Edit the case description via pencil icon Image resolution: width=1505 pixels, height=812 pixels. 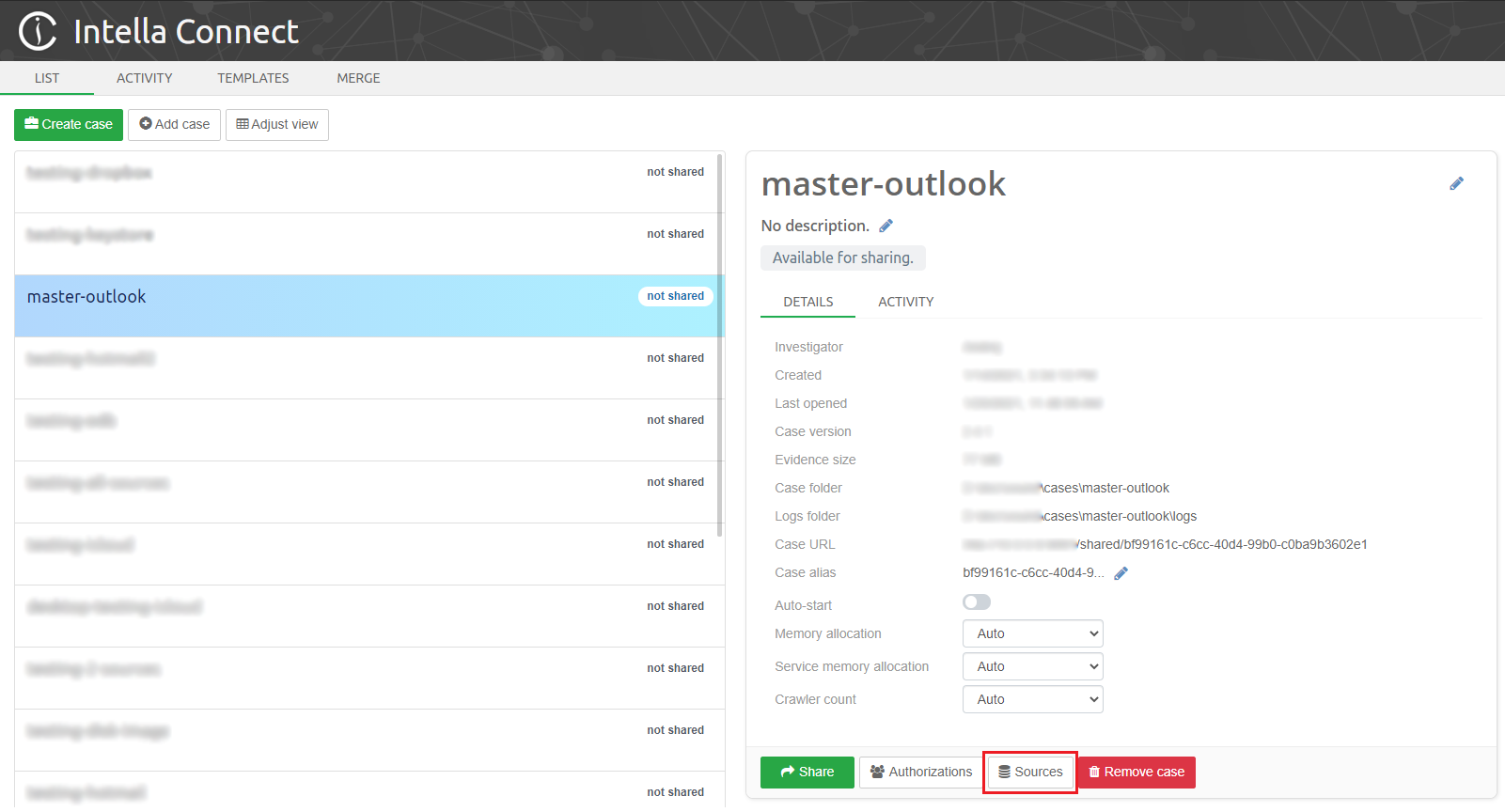(886, 226)
